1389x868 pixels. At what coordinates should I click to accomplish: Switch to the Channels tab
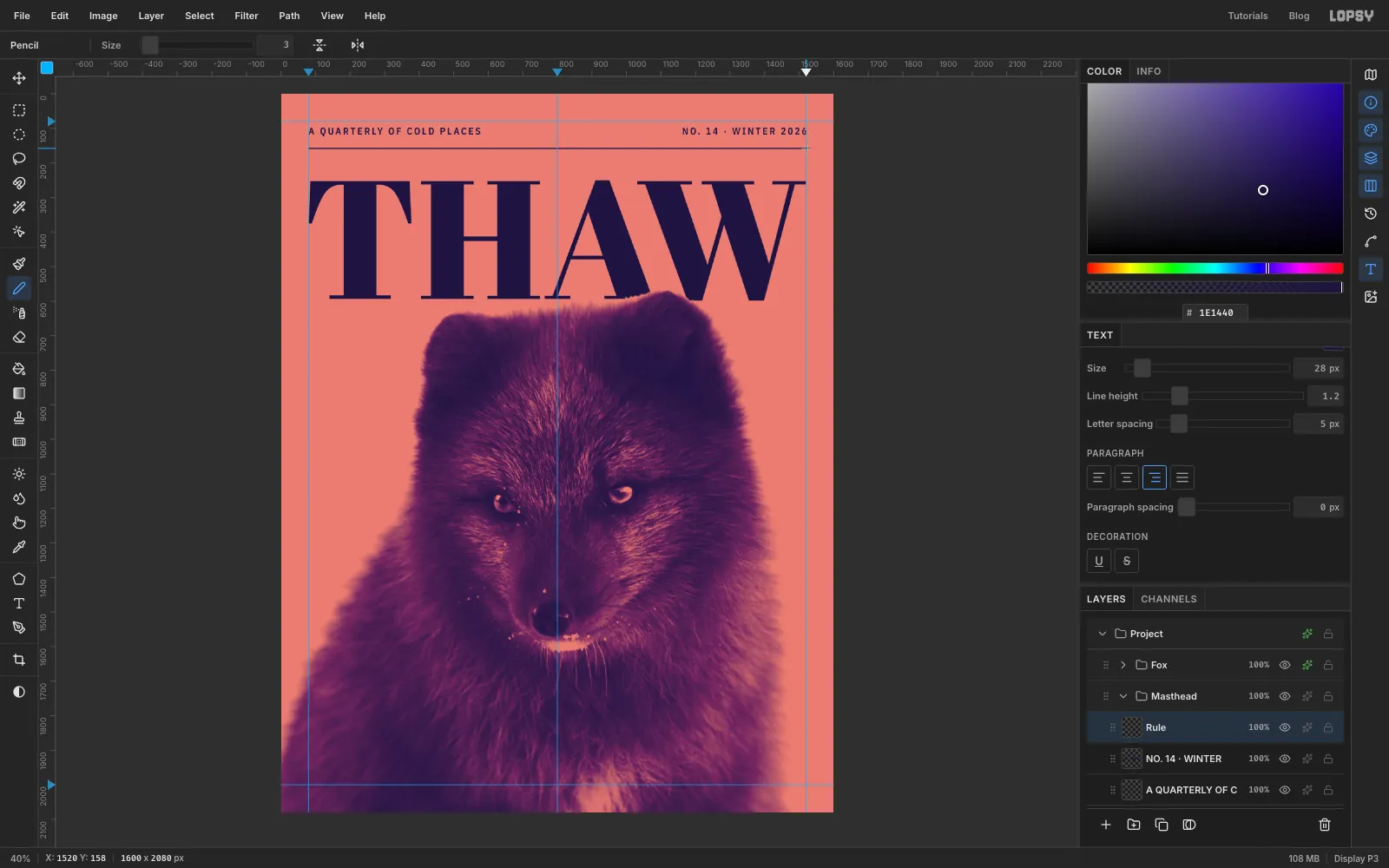pos(1168,599)
